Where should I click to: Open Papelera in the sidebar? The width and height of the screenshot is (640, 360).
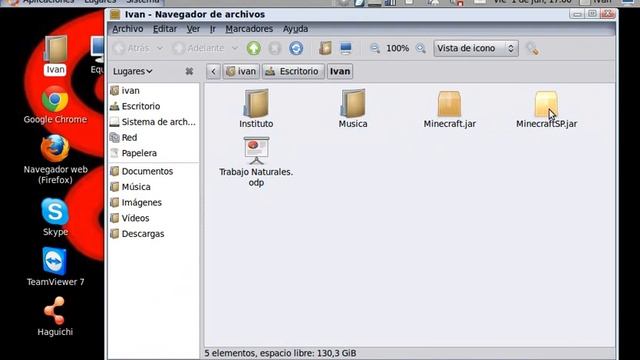[x=154, y=153]
